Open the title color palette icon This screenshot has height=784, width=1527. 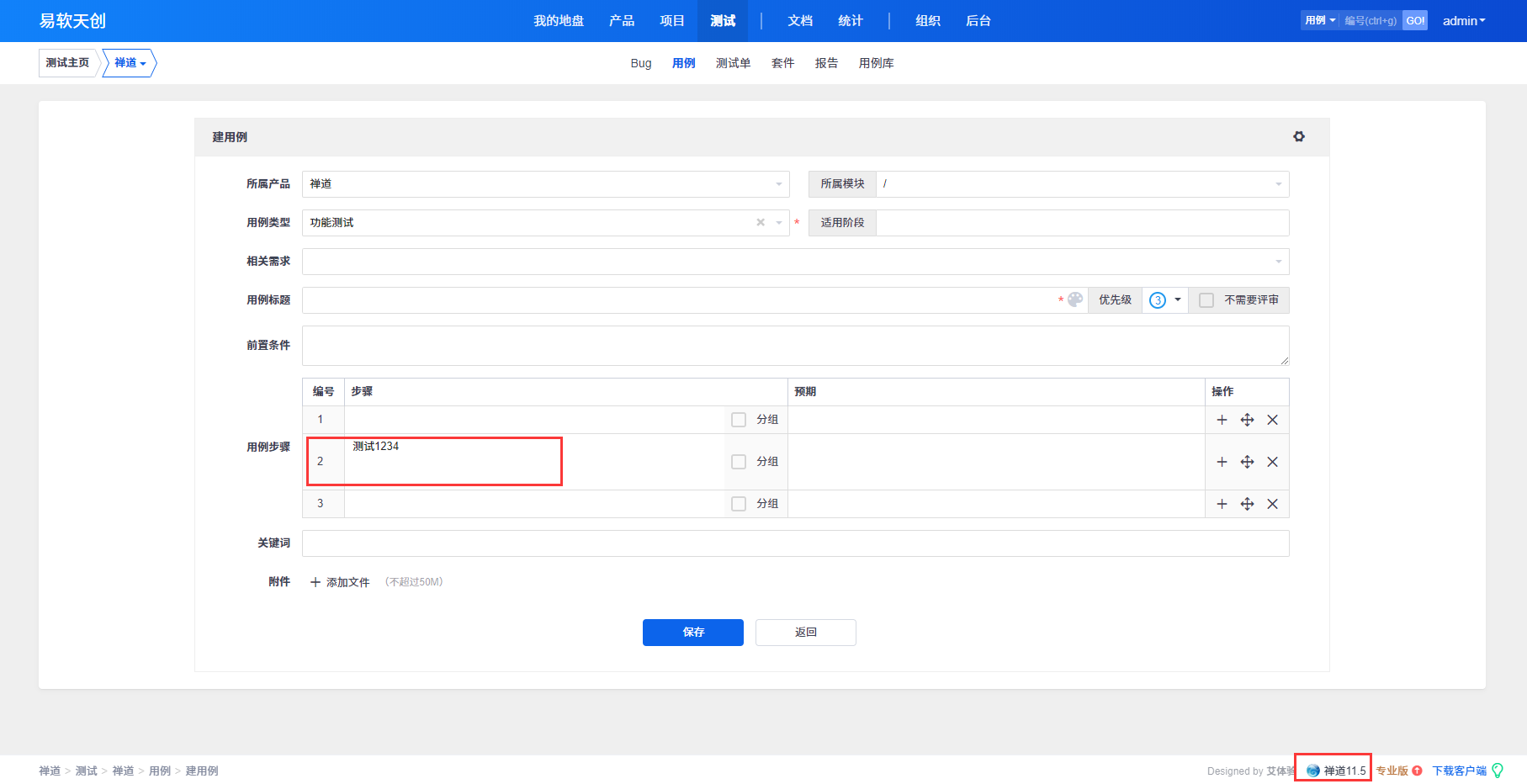pyautogui.click(x=1075, y=299)
